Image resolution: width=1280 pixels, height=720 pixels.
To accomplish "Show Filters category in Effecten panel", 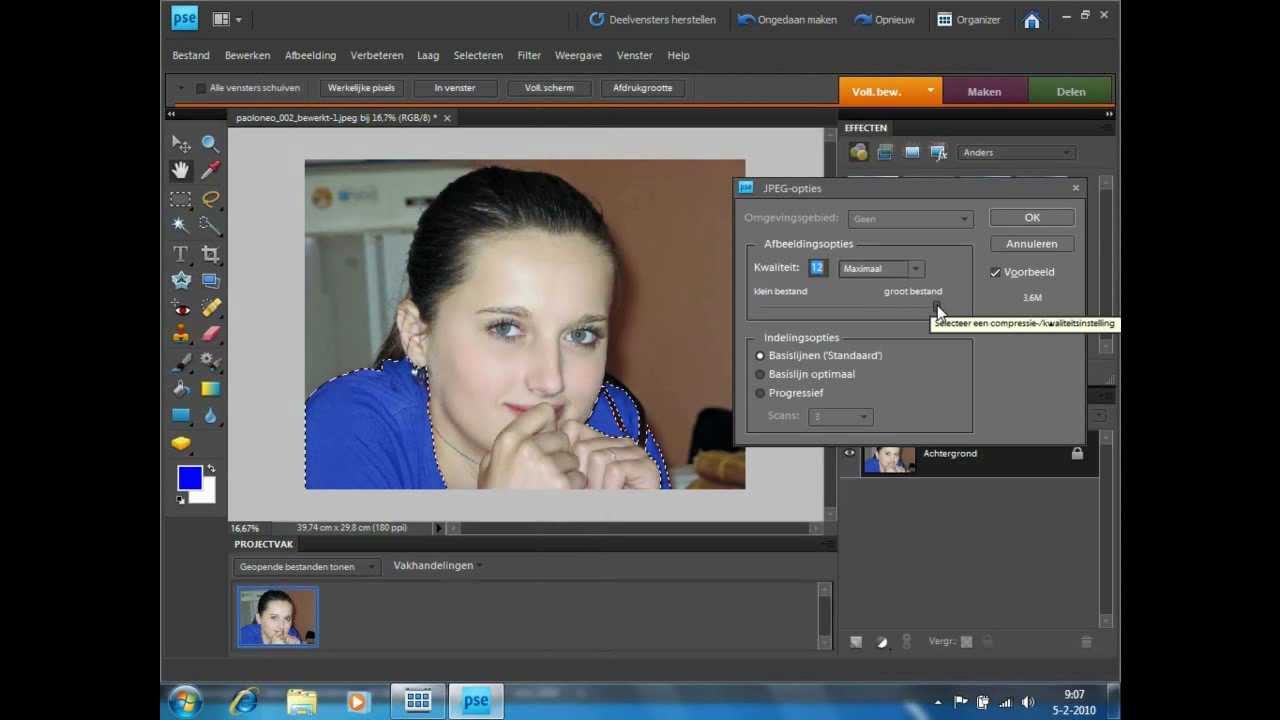I will [858, 152].
